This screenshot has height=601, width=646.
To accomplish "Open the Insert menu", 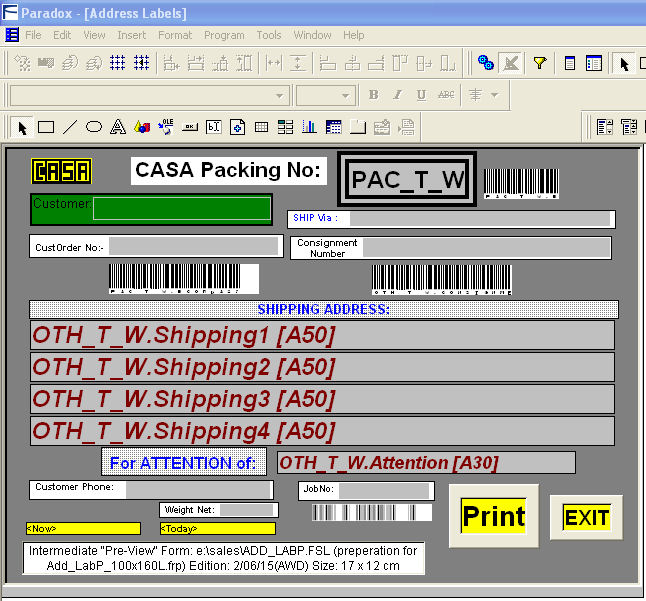I will pyautogui.click(x=131, y=35).
